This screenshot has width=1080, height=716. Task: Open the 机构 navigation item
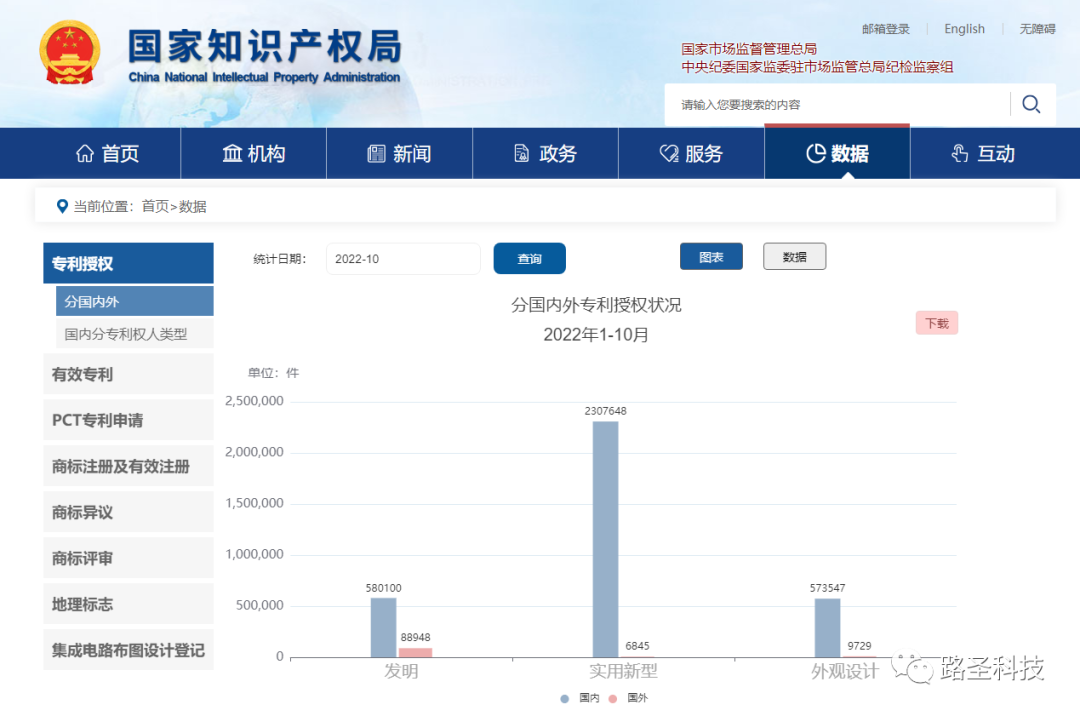254,153
